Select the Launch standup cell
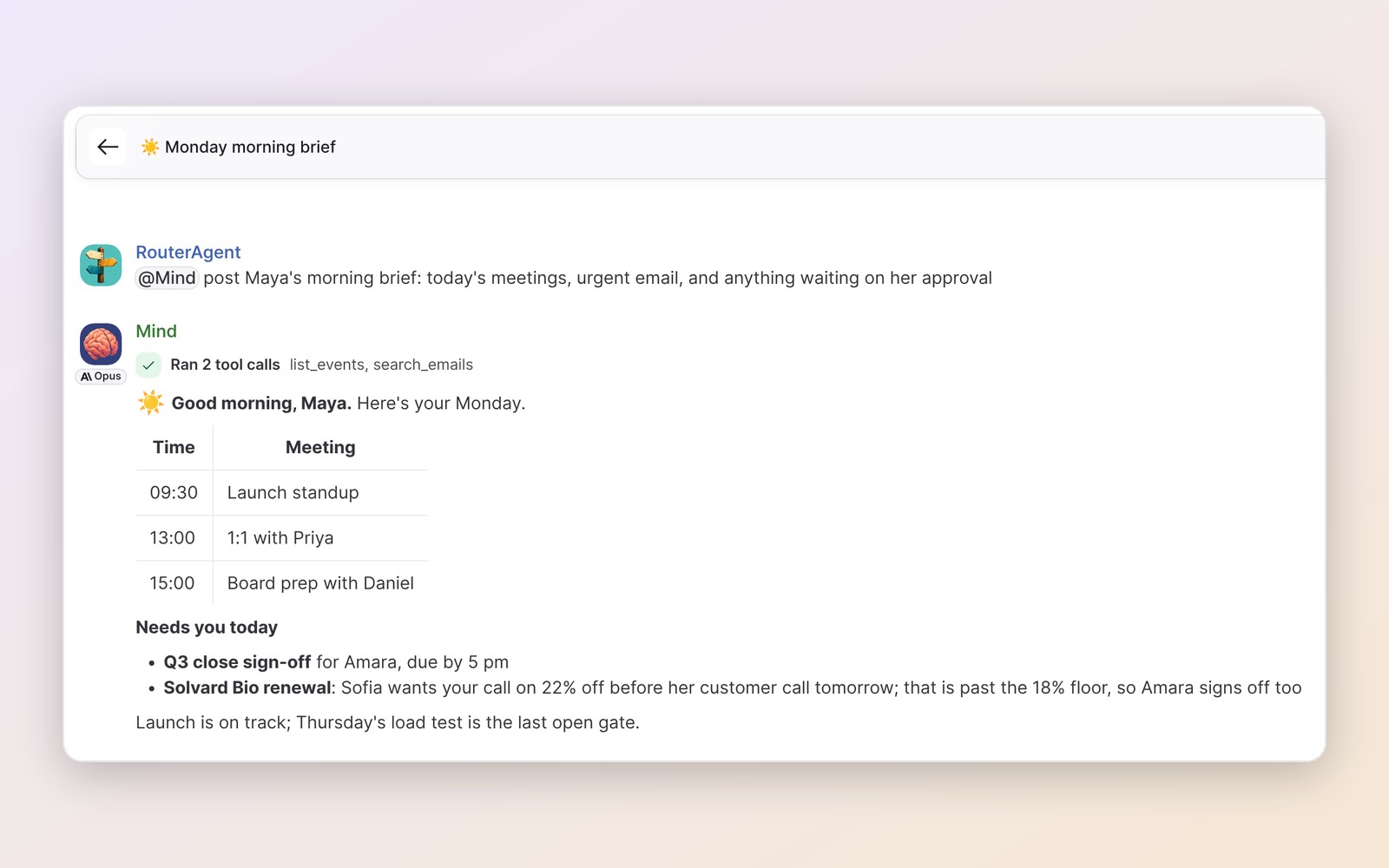 [320, 493]
